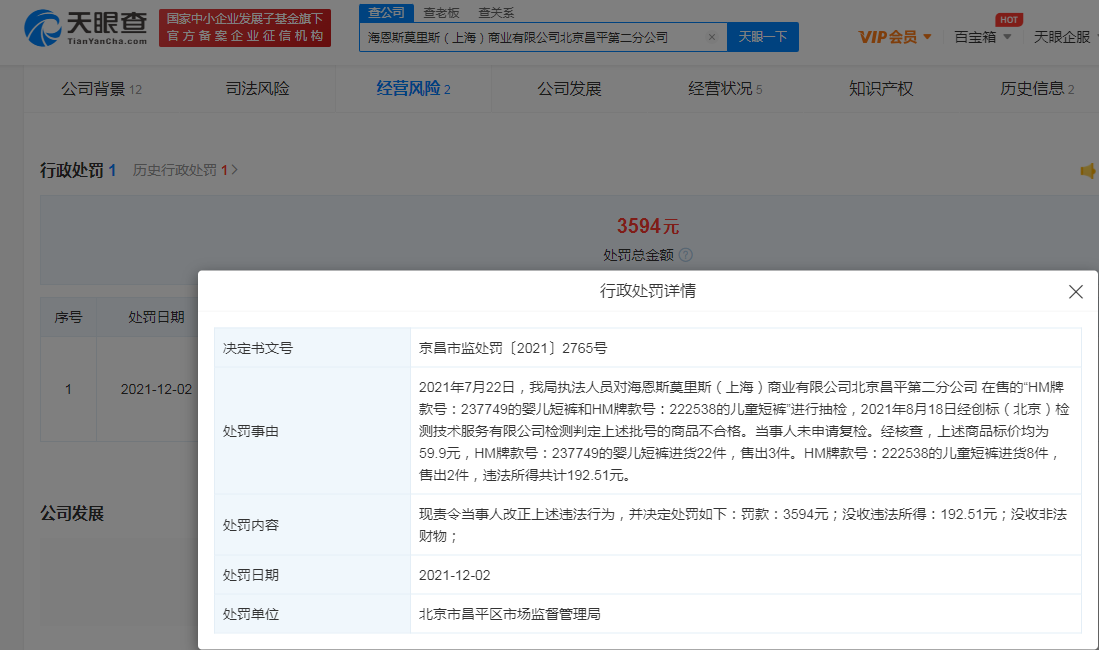Close the 行政处罚详情 dialog
This screenshot has height=650, width=1099.
[1076, 292]
